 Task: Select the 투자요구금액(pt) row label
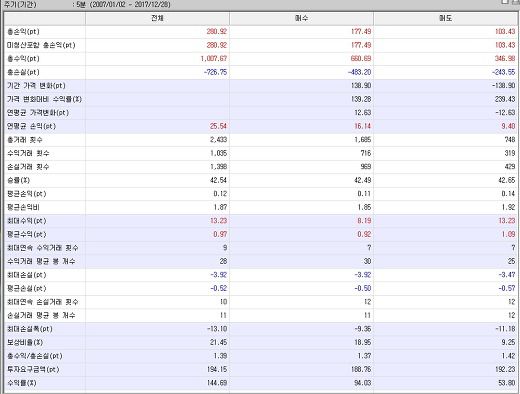coord(33,369)
